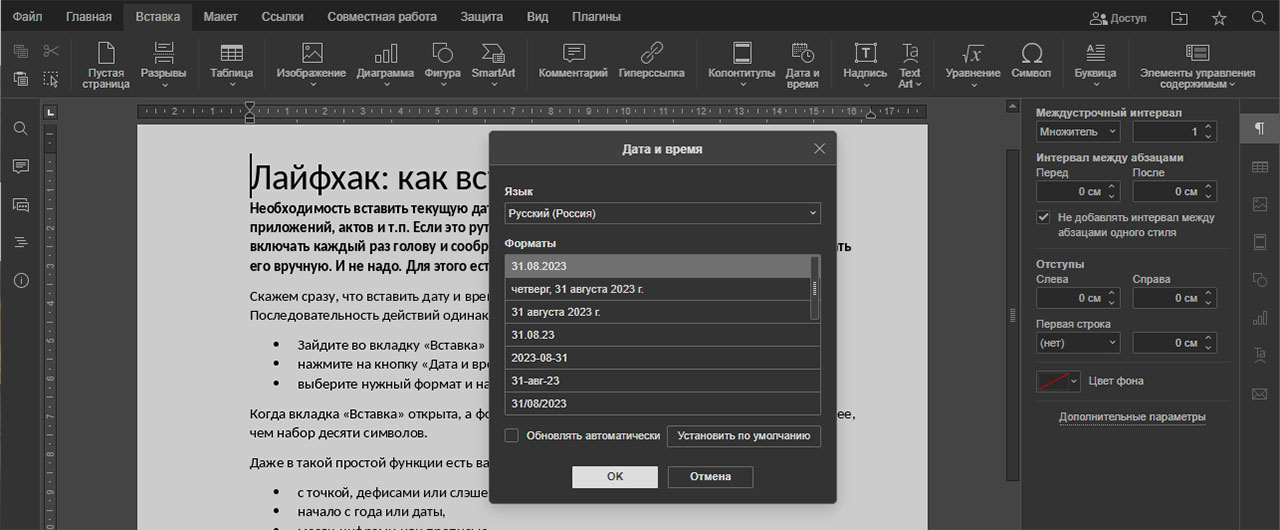Open Элементы управления содержимым
Screen dimensions: 1280x530
click(1197, 65)
